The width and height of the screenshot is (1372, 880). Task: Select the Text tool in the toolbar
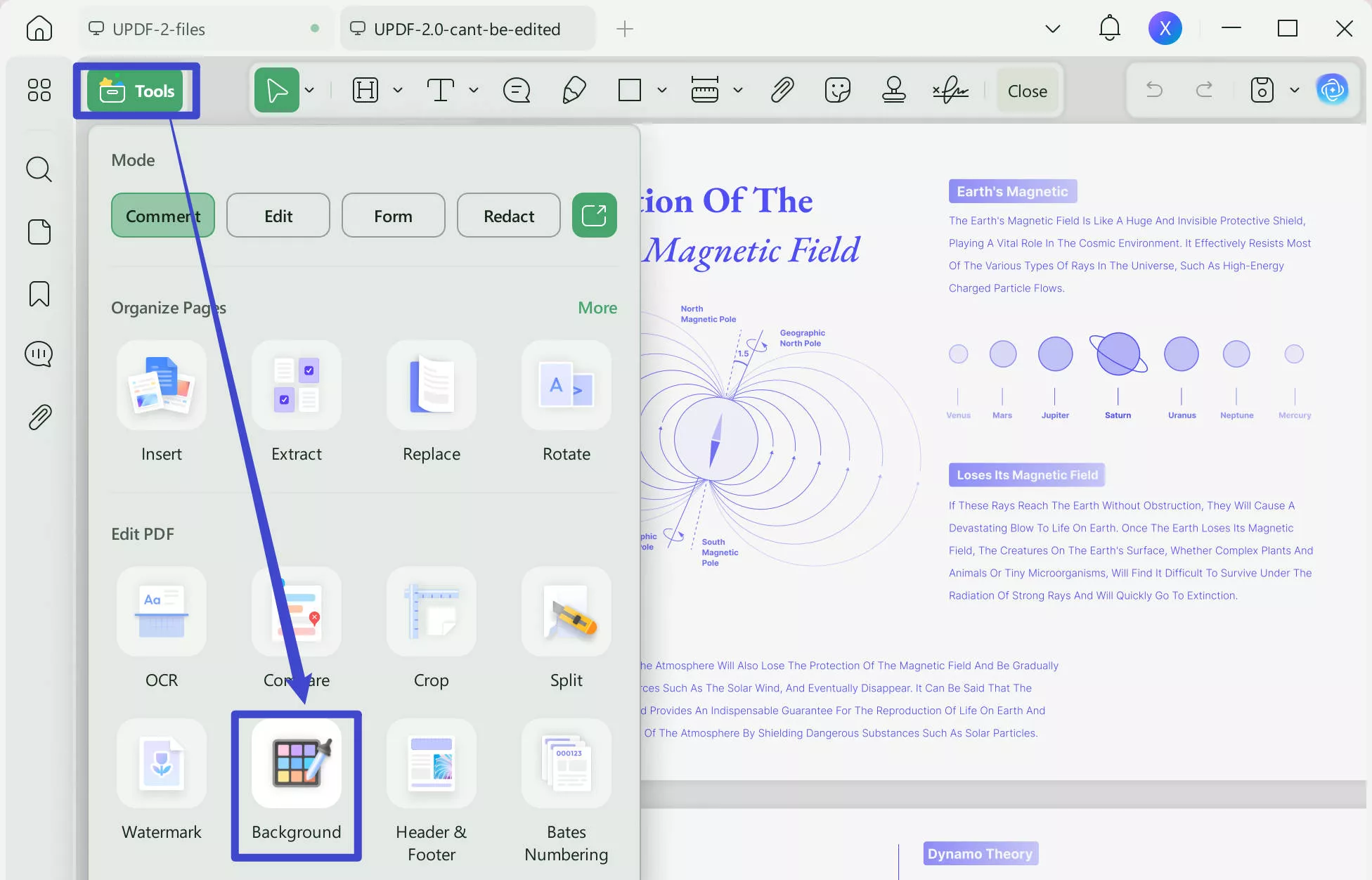pyautogui.click(x=441, y=90)
